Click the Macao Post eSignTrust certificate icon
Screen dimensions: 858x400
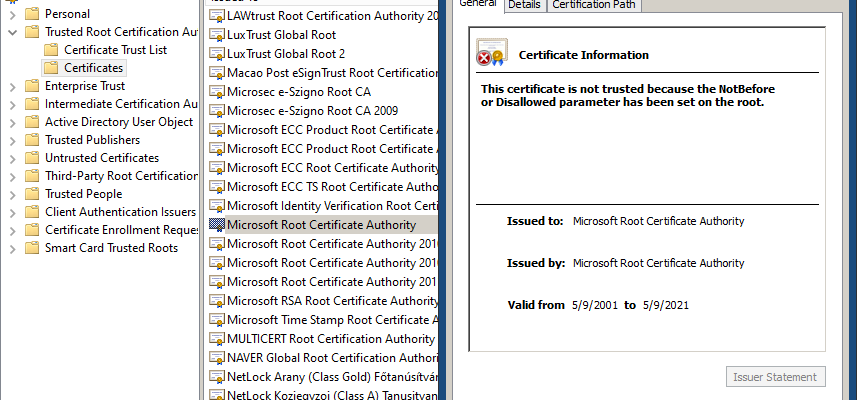pyautogui.click(x=217, y=73)
